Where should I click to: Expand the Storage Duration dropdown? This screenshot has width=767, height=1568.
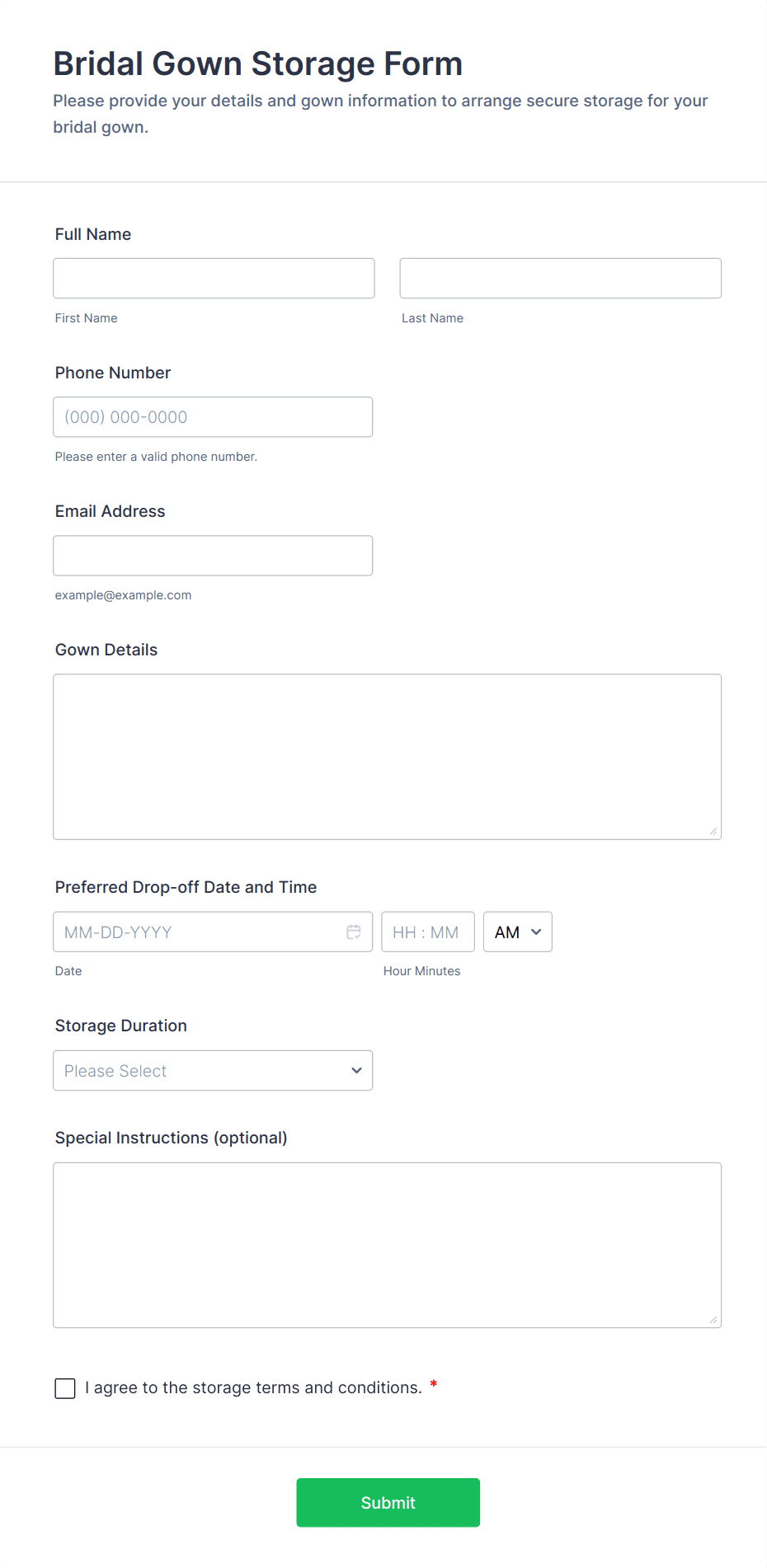(x=213, y=1070)
